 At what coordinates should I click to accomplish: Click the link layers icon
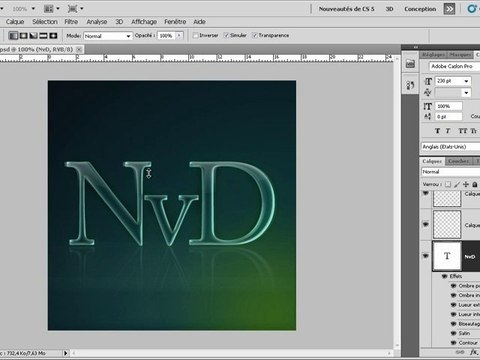(460, 352)
